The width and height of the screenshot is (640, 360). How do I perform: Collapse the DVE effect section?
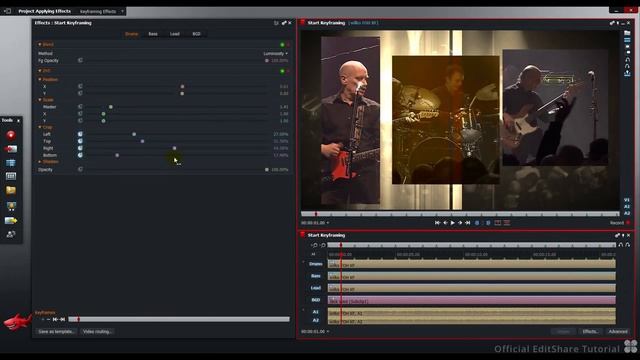(40, 71)
